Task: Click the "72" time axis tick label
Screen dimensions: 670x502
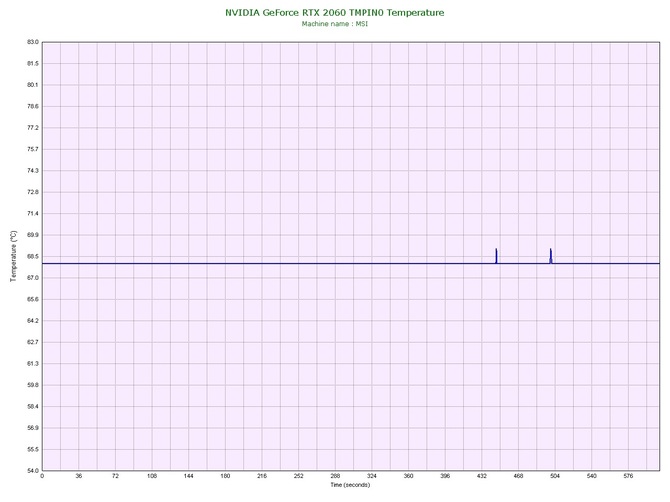Action: (115, 476)
